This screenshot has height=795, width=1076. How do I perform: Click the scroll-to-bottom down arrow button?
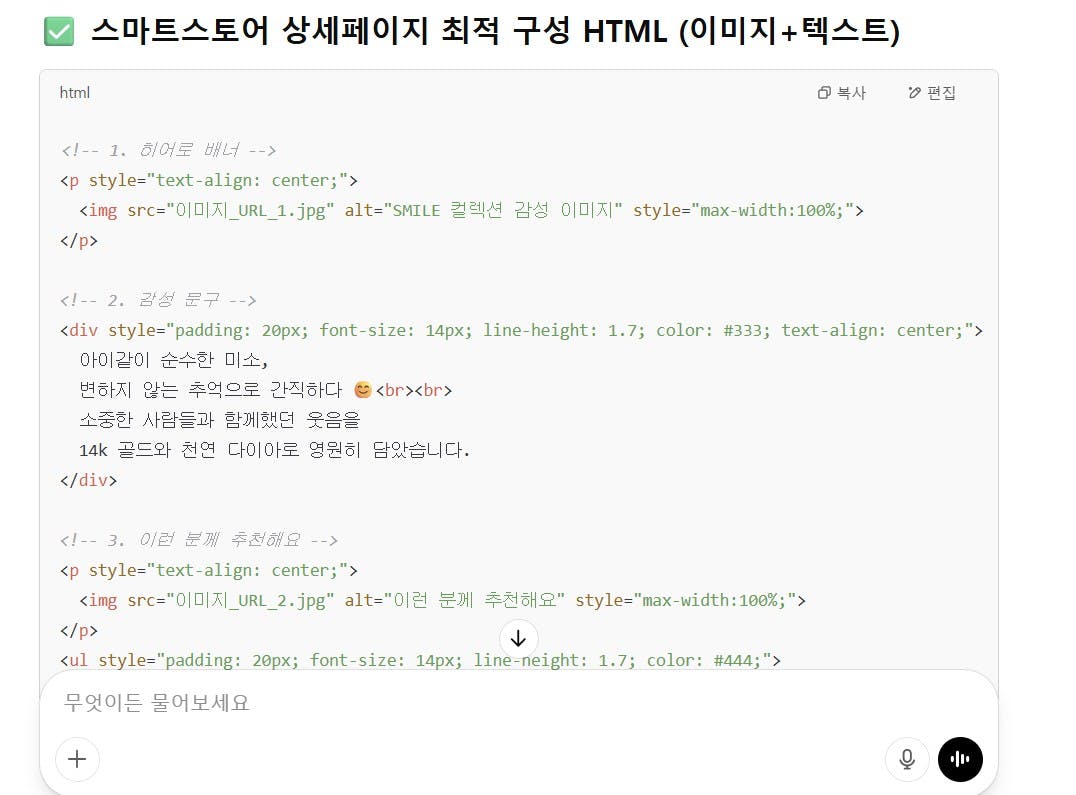coord(518,639)
